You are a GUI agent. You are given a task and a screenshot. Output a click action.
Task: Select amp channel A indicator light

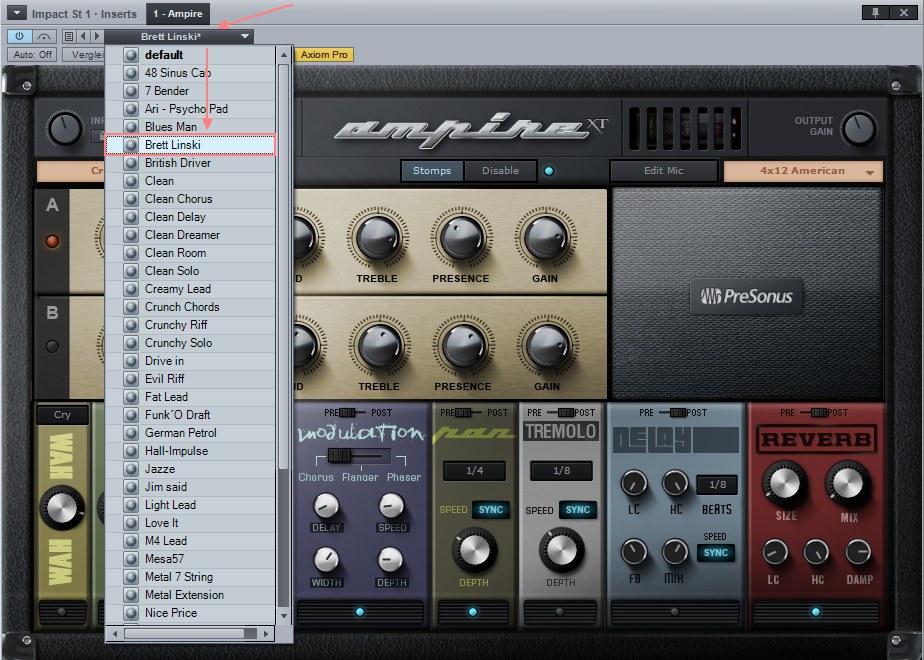tap(52, 241)
